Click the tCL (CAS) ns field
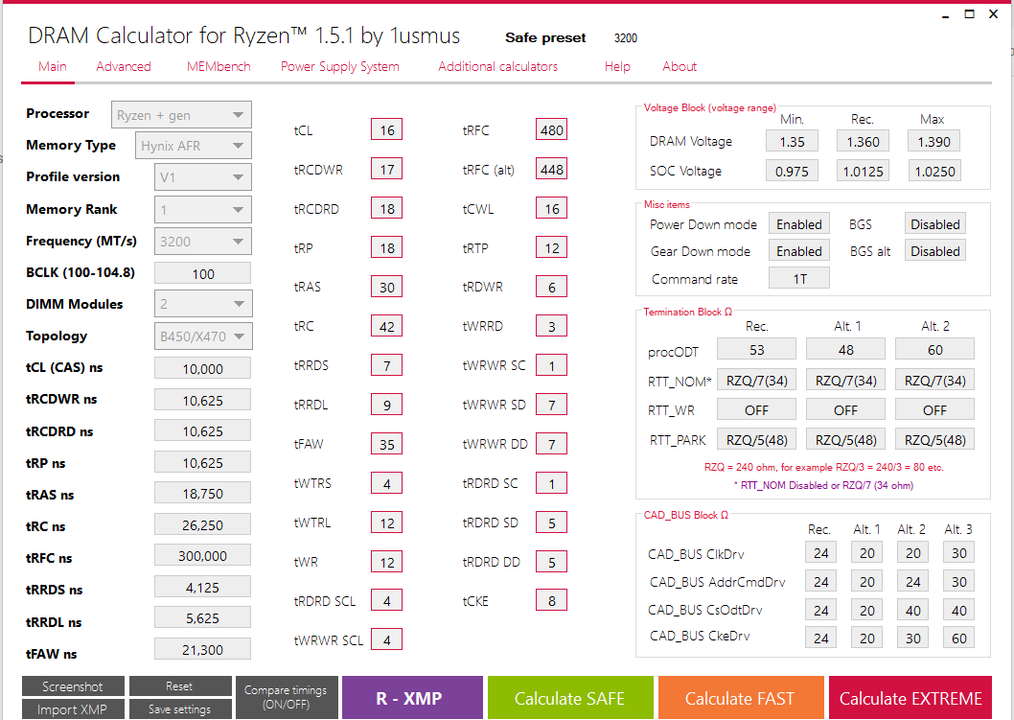The width and height of the screenshot is (1014, 720). (202, 369)
